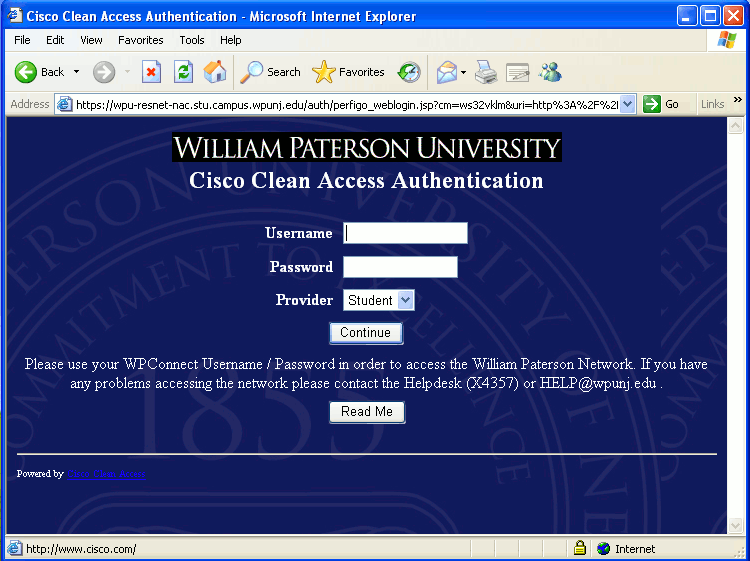
Task: Click the Mail envelope icon
Action: coord(447,73)
